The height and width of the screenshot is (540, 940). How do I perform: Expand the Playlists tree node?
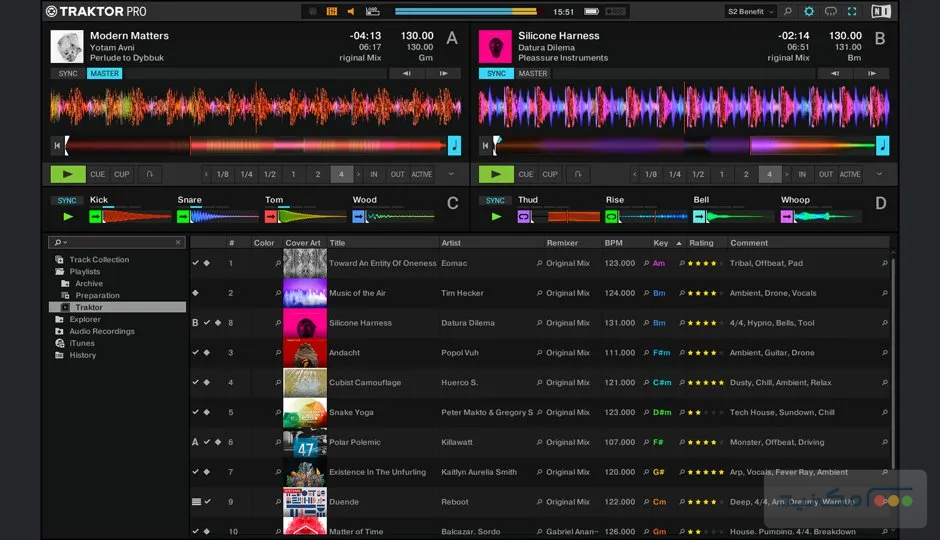(x=84, y=271)
